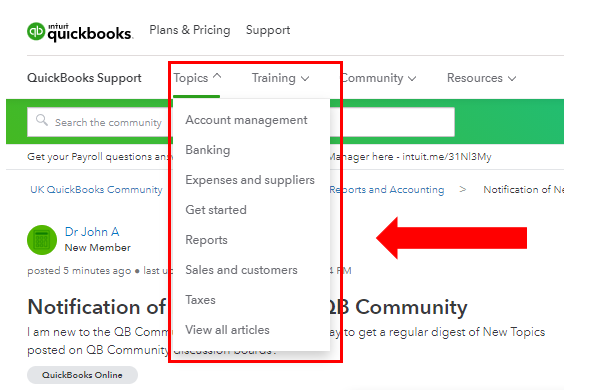This screenshot has width=594, height=390.
Task: Select Banking from the Topics menu
Action: pos(208,150)
